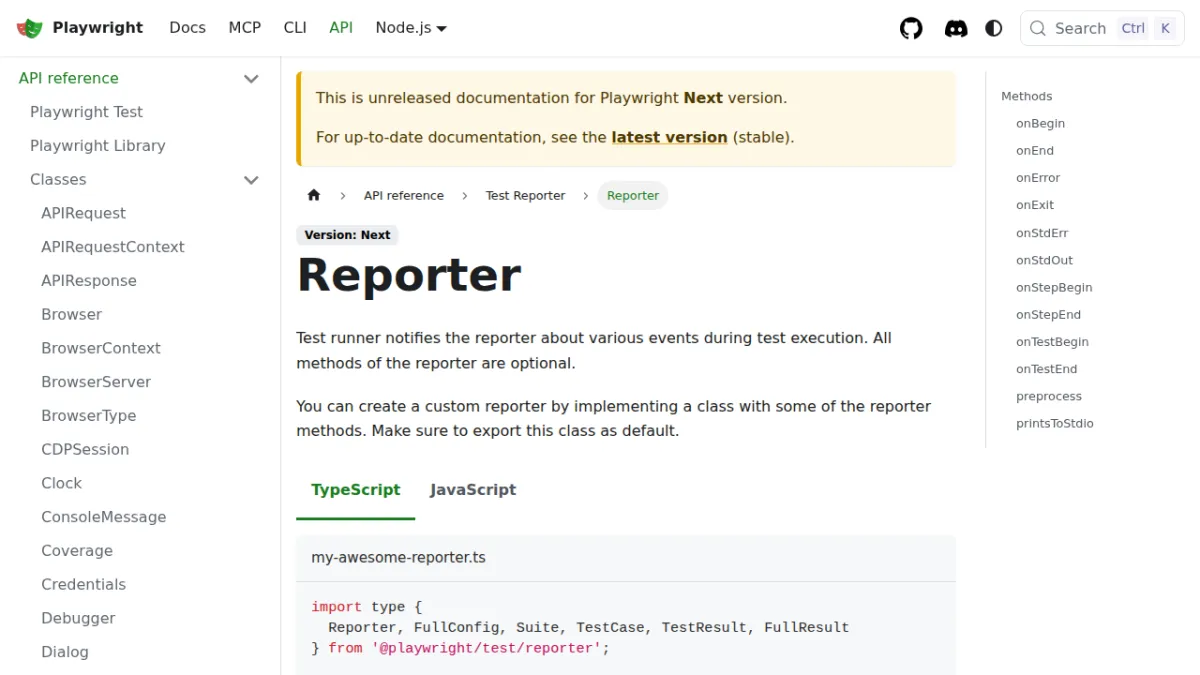Click the Ctrl K shortcut hint
The height and width of the screenshot is (675, 1200).
(x=1147, y=28)
